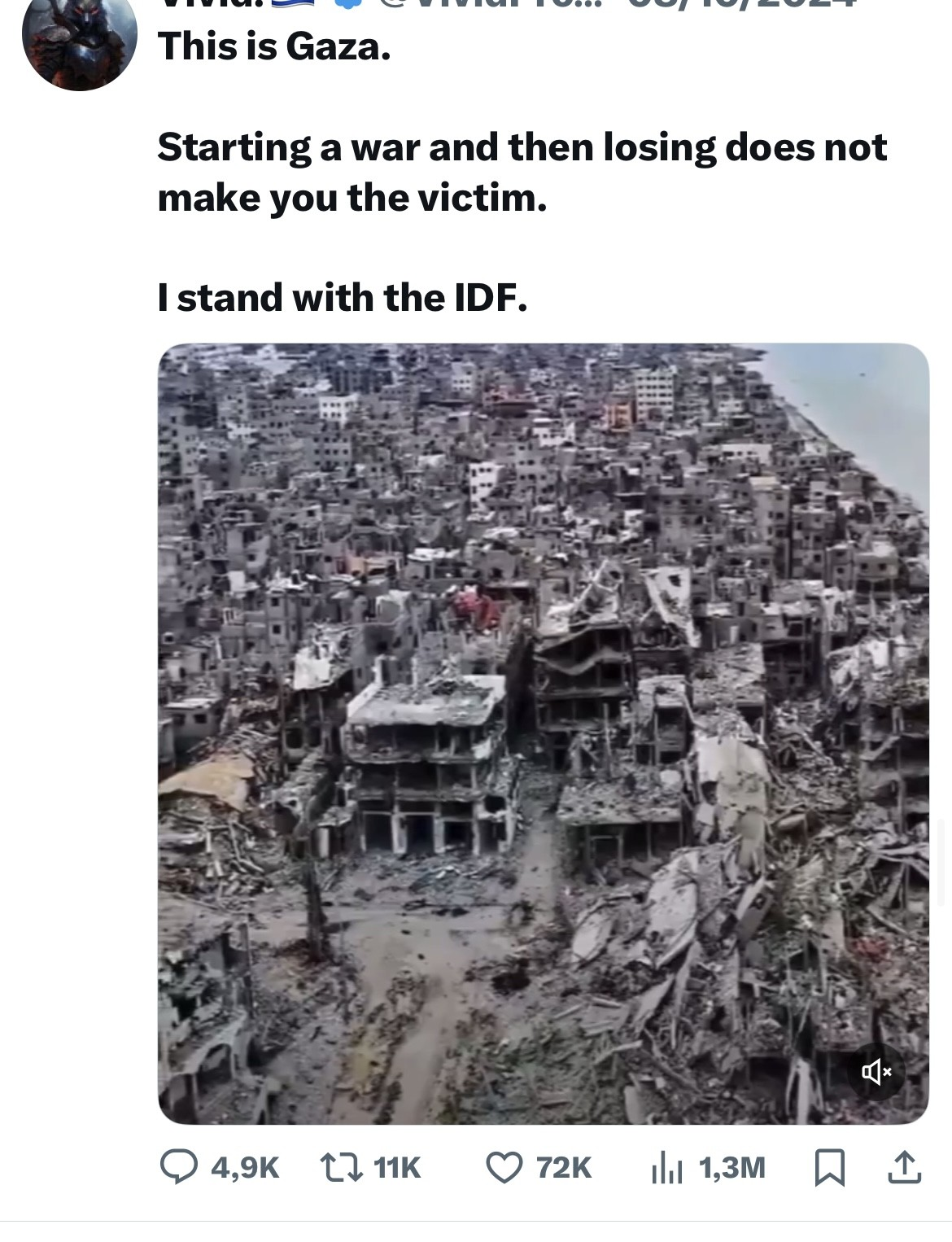952x1242 pixels.
Task: Tap the share upload-arrow icon
Action: coord(904,1167)
